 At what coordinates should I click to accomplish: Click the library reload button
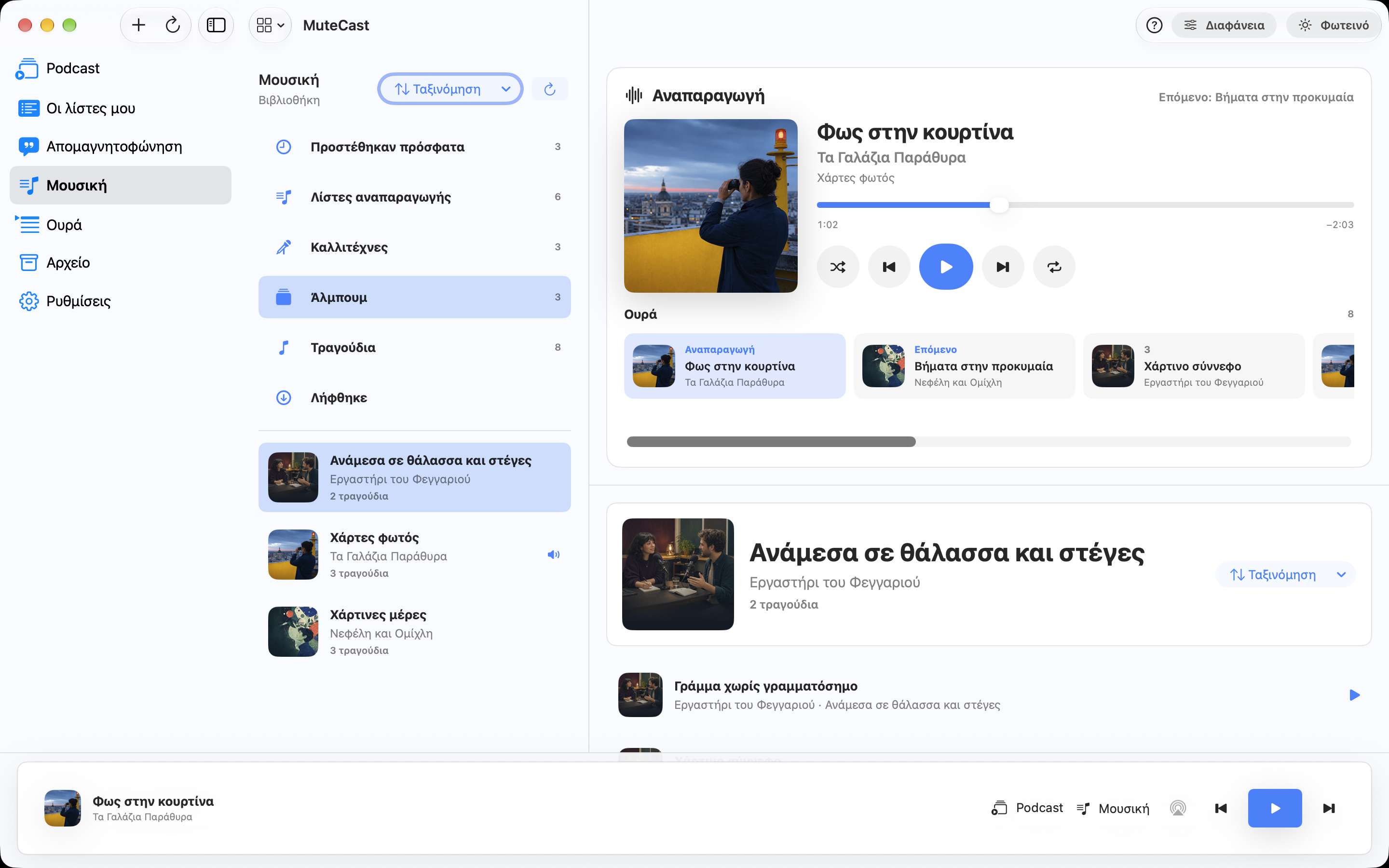(x=549, y=89)
